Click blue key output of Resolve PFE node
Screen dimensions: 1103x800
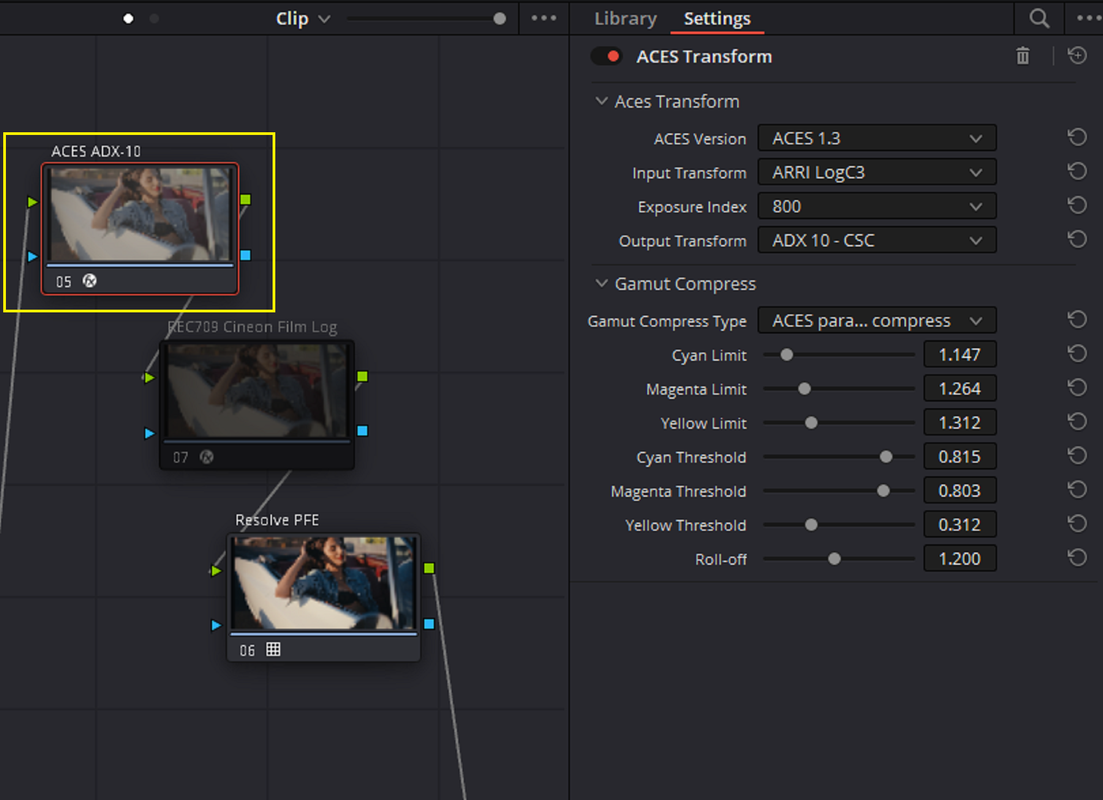point(429,624)
